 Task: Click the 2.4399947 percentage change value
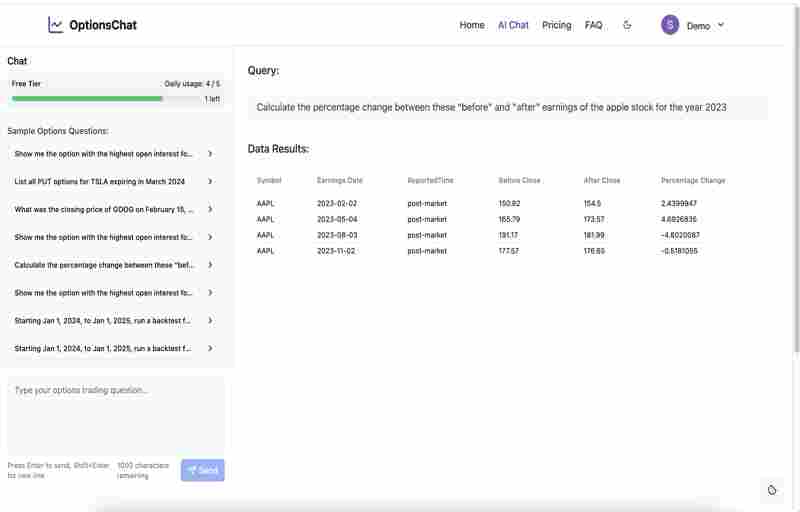[x=679, y=203]
